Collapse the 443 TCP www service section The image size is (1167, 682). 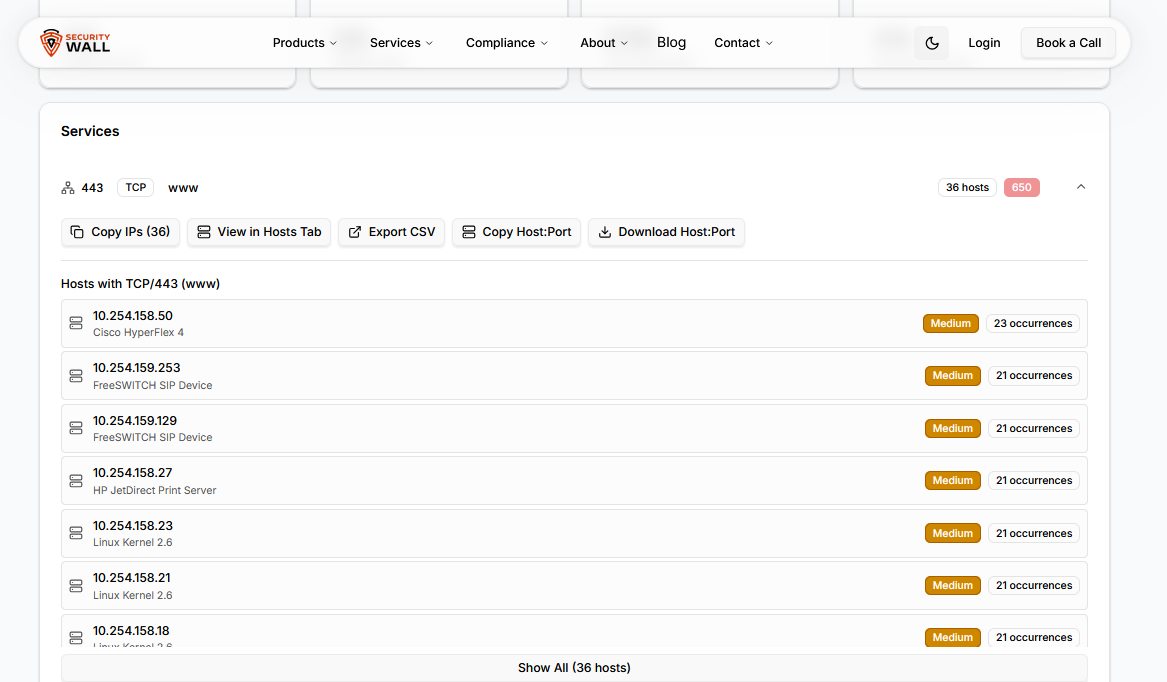[1080, 187]
